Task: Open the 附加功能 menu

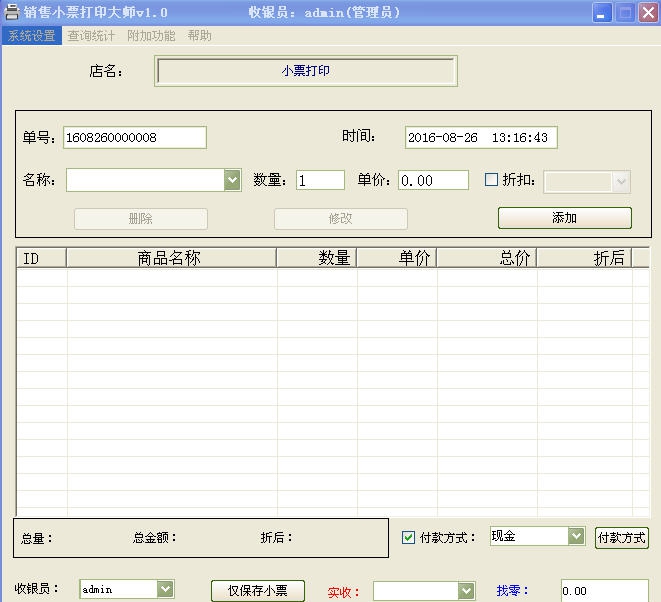Action: 151,36
